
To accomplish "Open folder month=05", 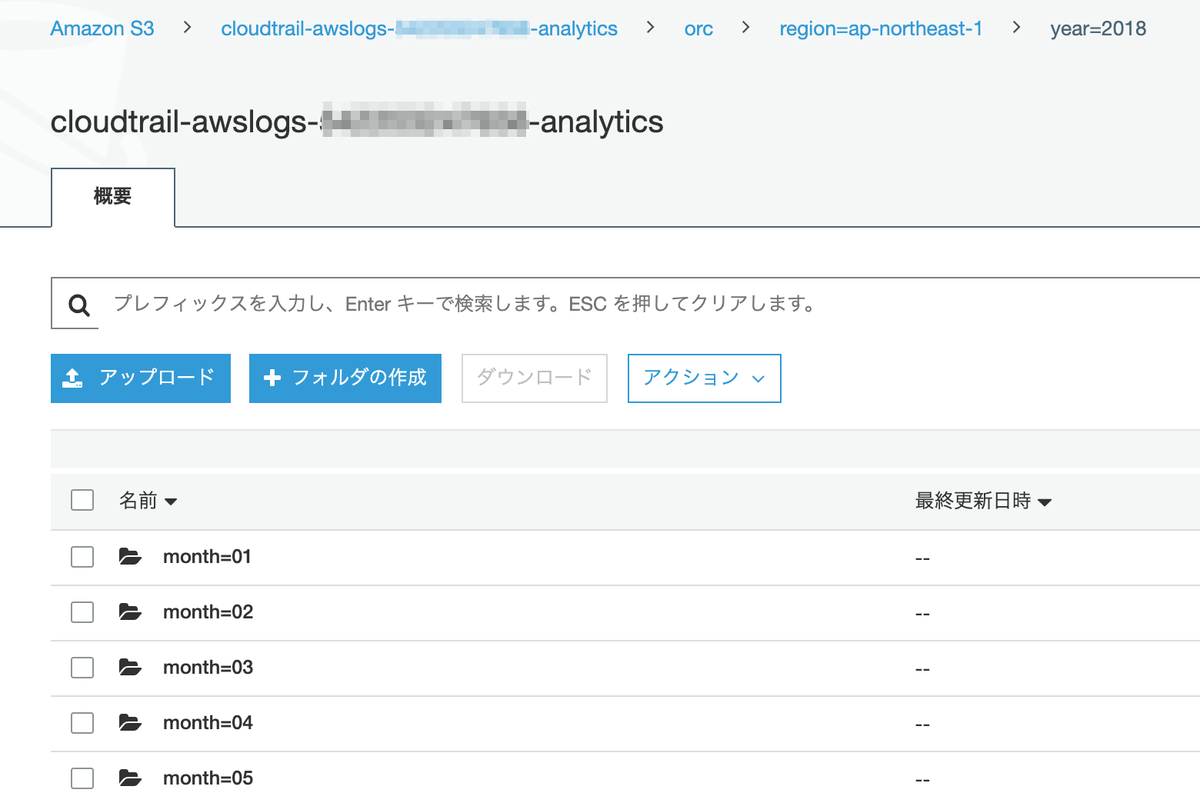I will tap(208, 777).
